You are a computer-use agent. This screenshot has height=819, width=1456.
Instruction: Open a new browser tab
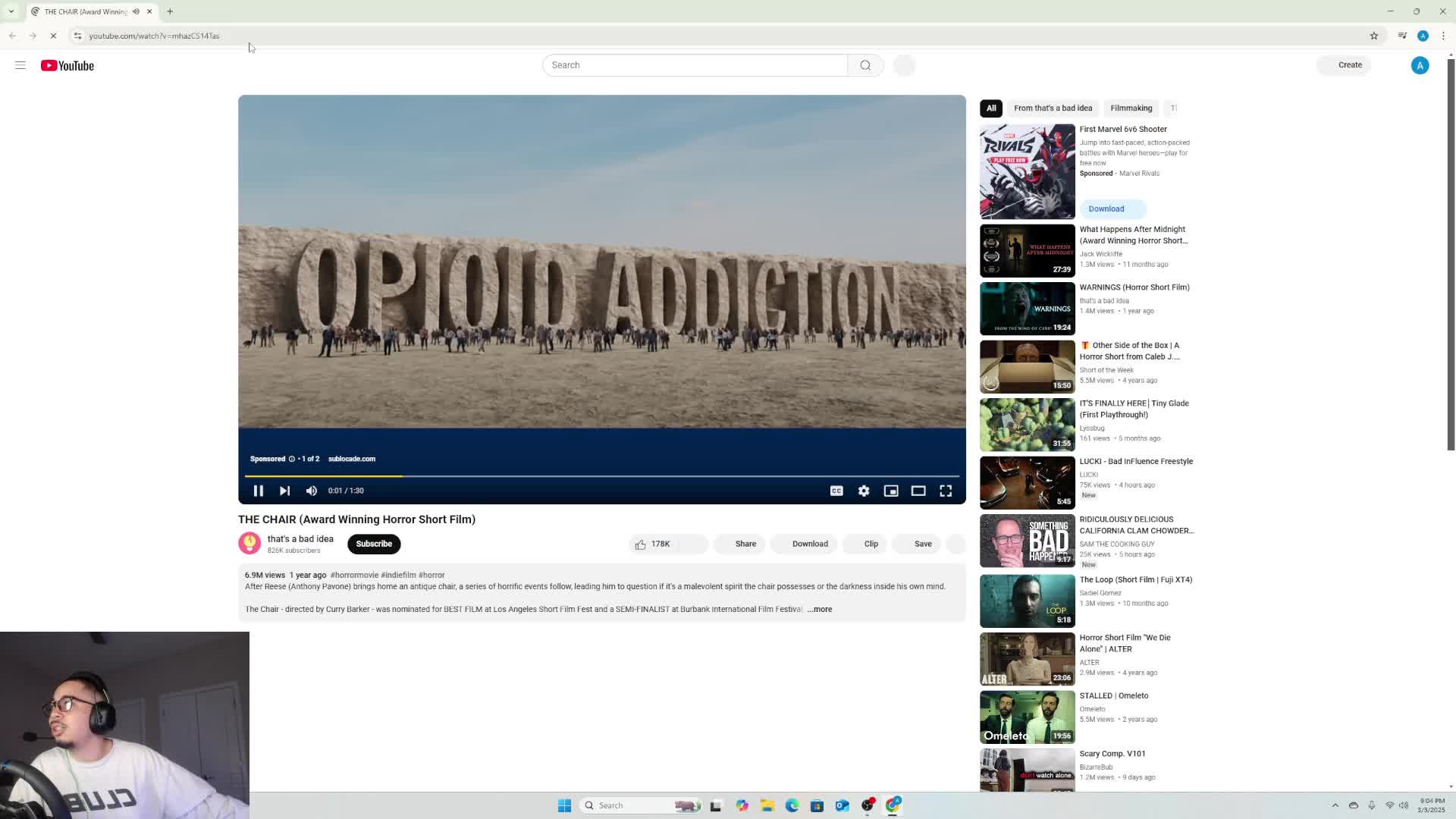pos(170,11)
